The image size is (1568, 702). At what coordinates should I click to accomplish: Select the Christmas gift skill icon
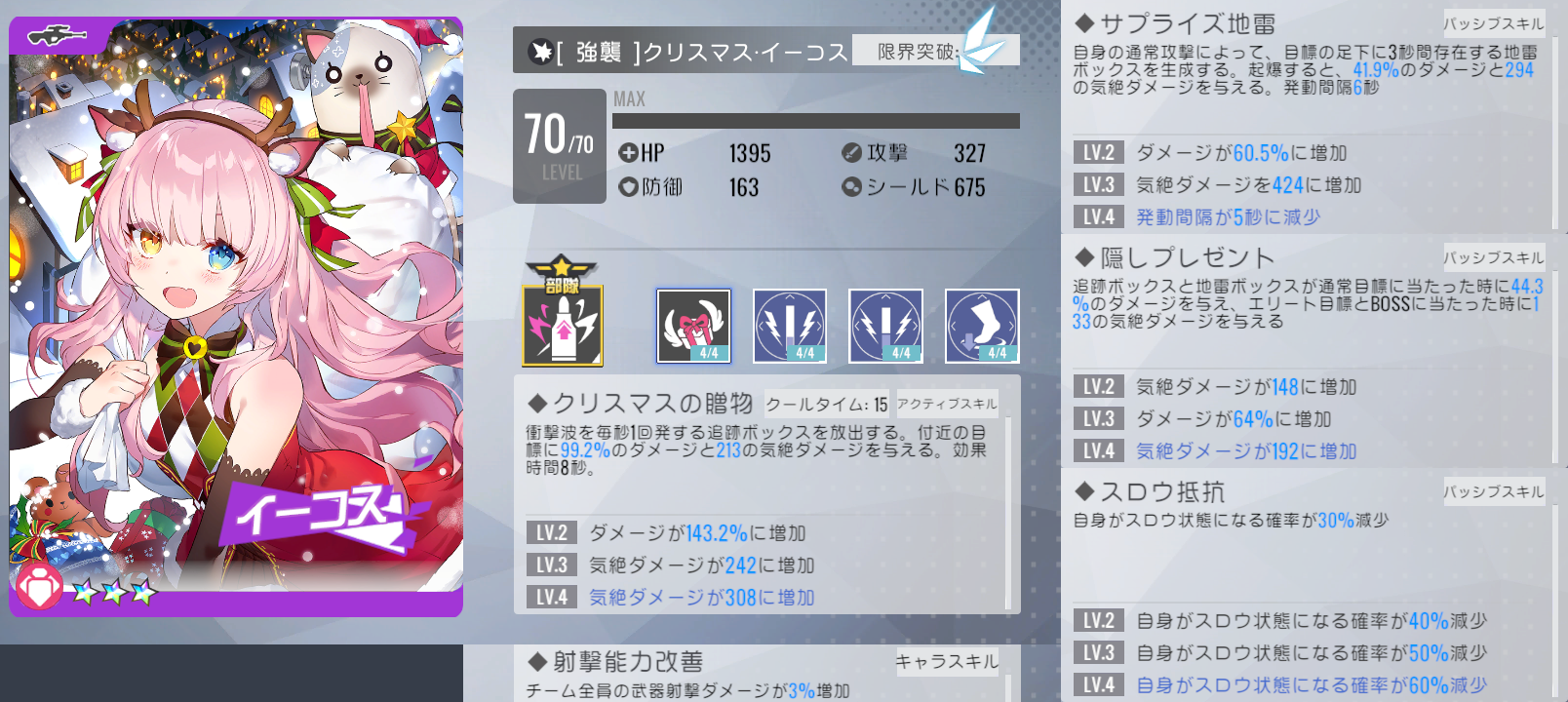pos(693,326)
